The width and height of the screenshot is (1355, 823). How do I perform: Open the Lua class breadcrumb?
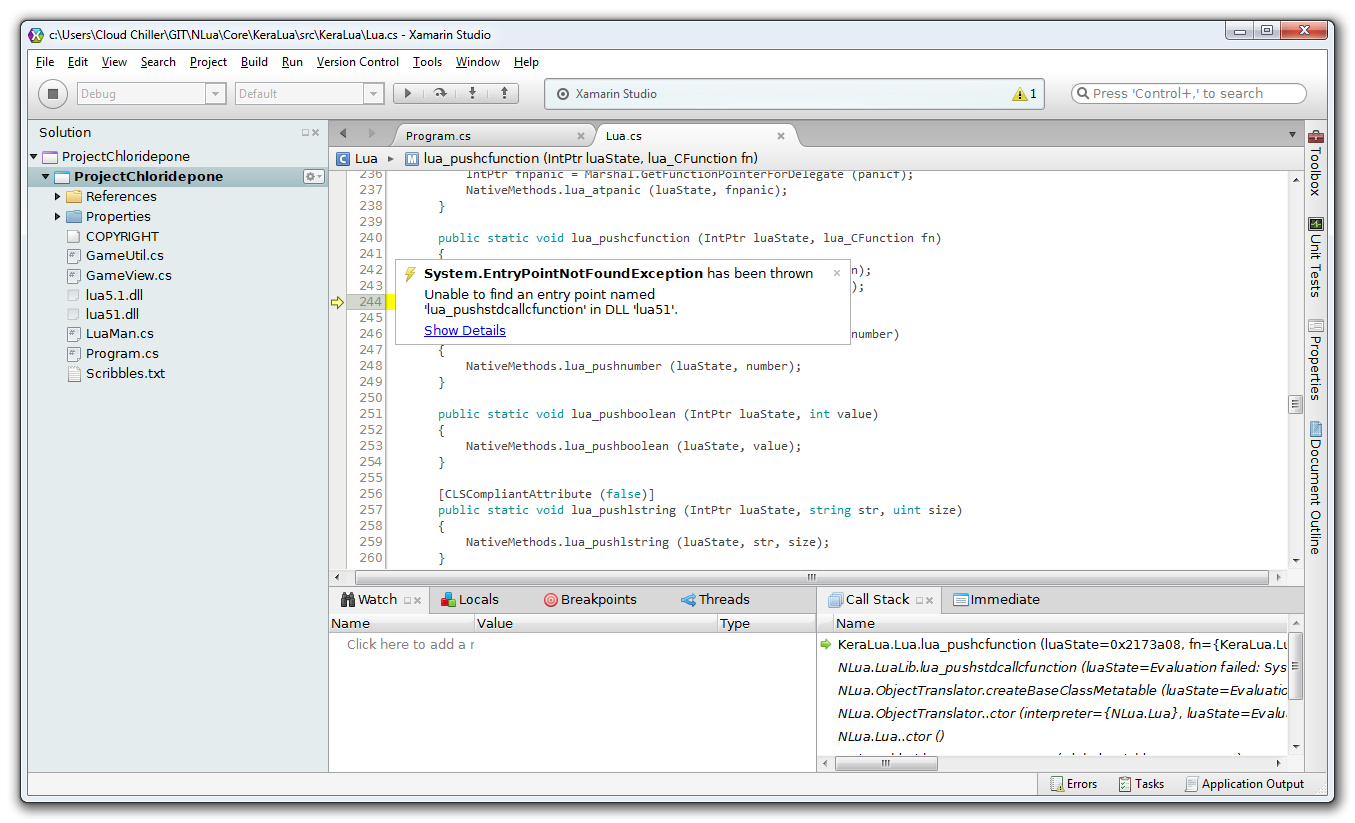click(357, 158)
